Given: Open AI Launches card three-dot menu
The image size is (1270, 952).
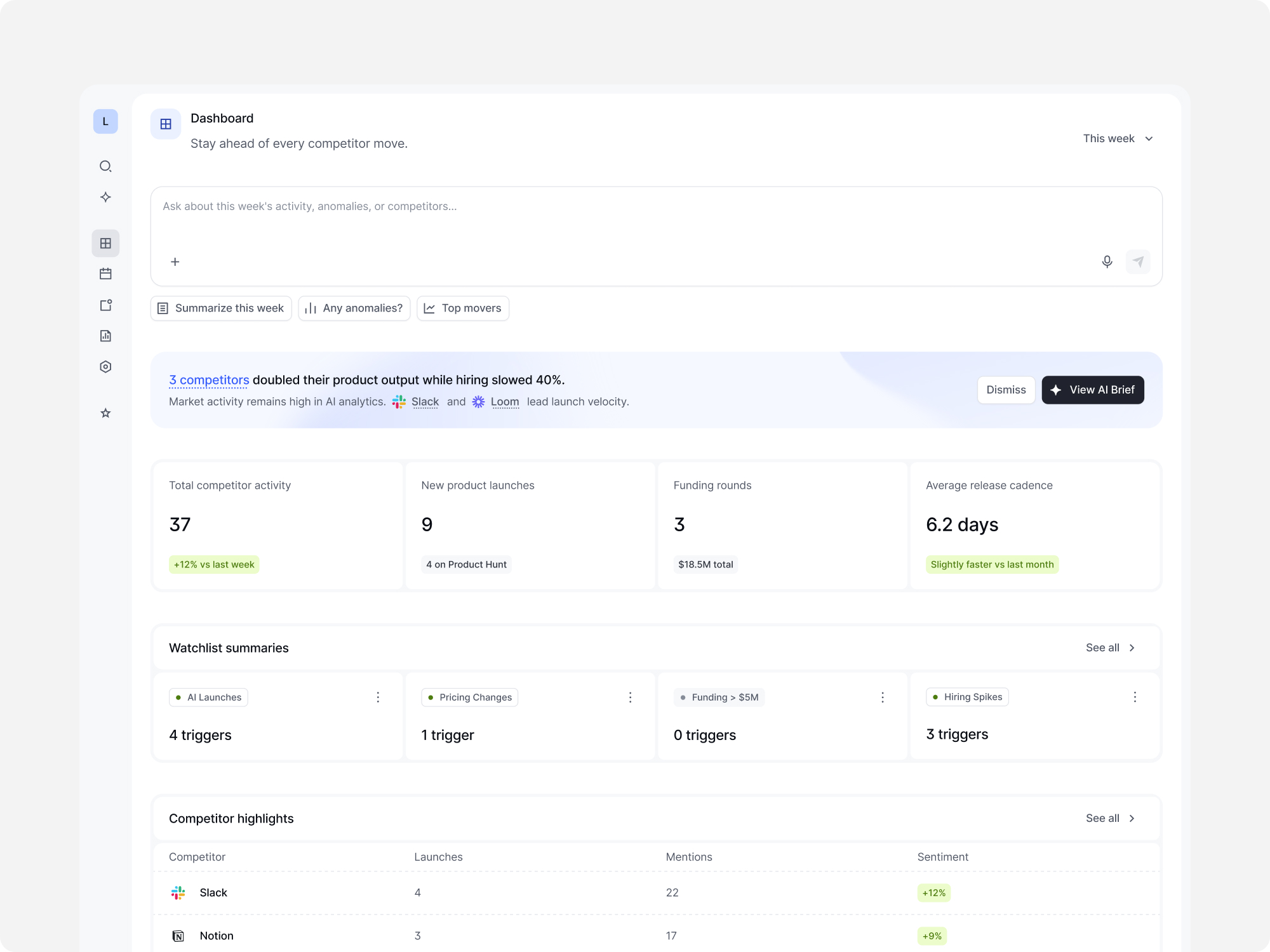Looking at the screenshot, I should (x=378, y=697).
